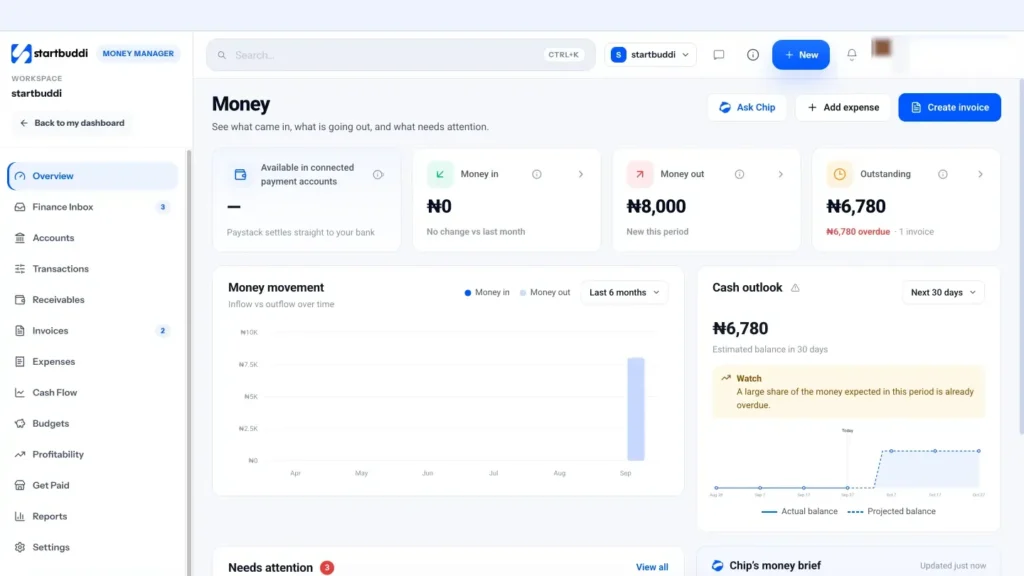The image size is (1024, 576).
Task: Click the Add expense button
Action: (843, 107)
